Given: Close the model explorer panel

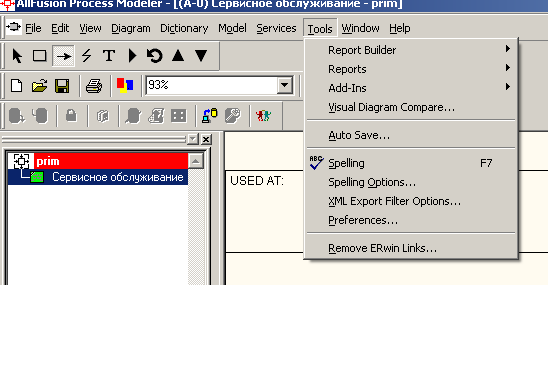Looking at the screenshot, I should coord(206,139).
